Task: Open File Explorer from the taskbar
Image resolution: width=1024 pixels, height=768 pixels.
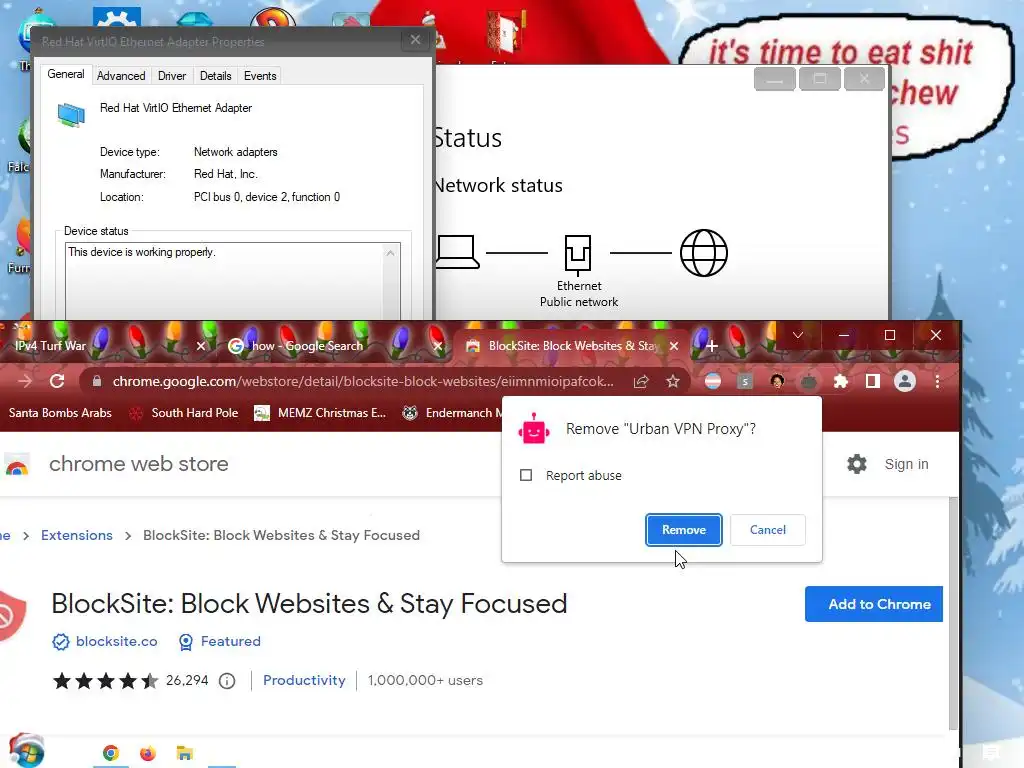Action: click(x=184, y=754)
